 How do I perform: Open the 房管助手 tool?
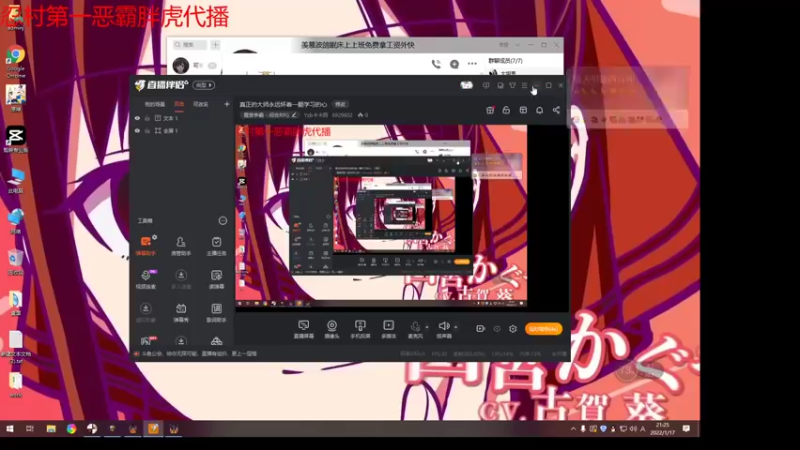click(x=181, y=245)
